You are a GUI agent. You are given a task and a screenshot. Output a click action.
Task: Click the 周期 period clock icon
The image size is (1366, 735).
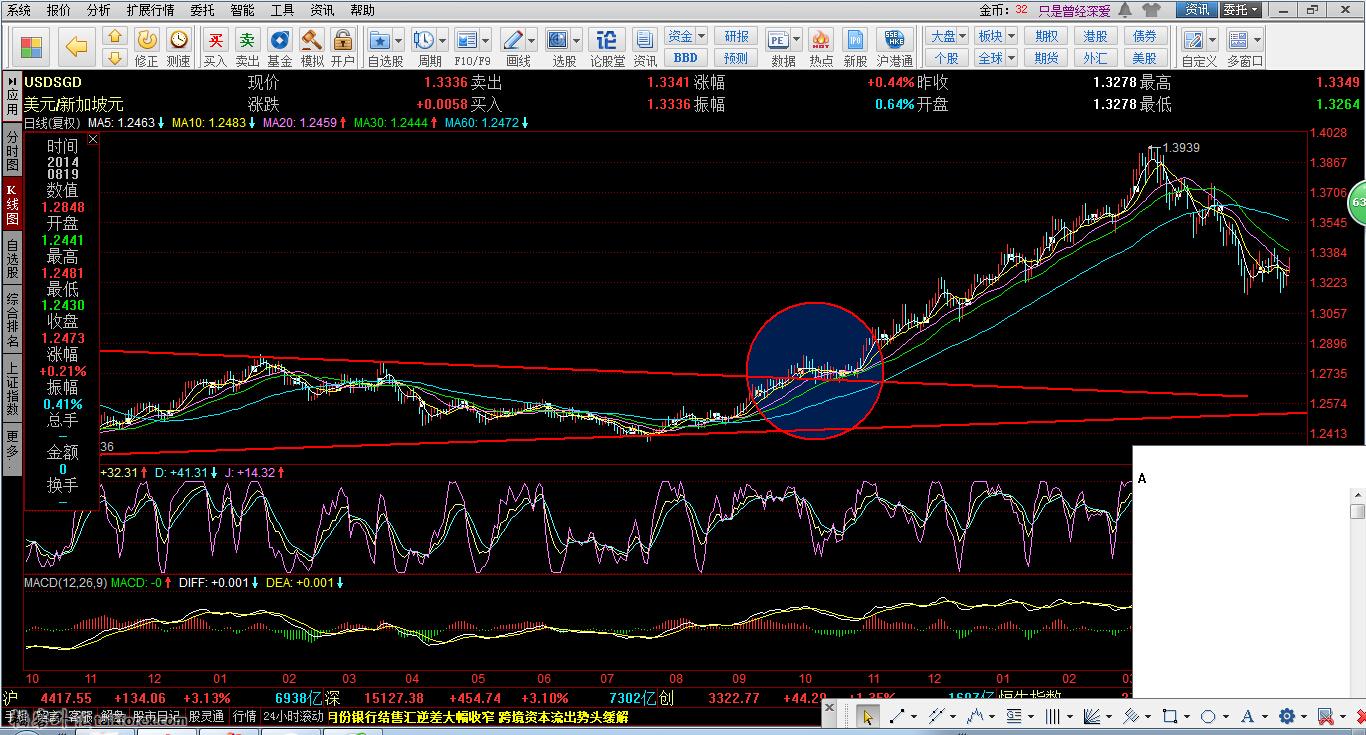(424, 40)
